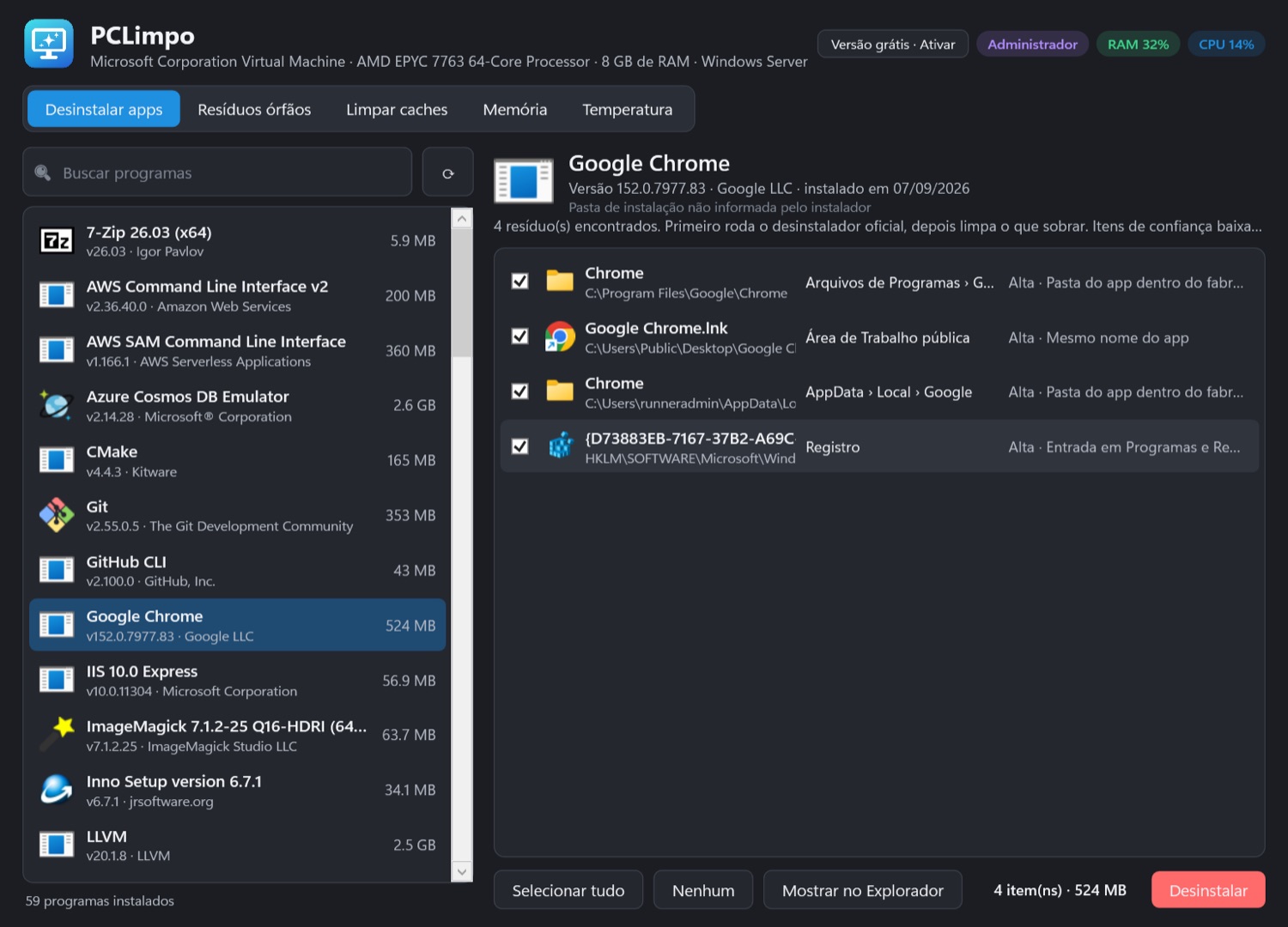
Task: Select ImageMagick 7.1.2-25 Q16-HDRI entry
Action: click(x=238, y=735)
